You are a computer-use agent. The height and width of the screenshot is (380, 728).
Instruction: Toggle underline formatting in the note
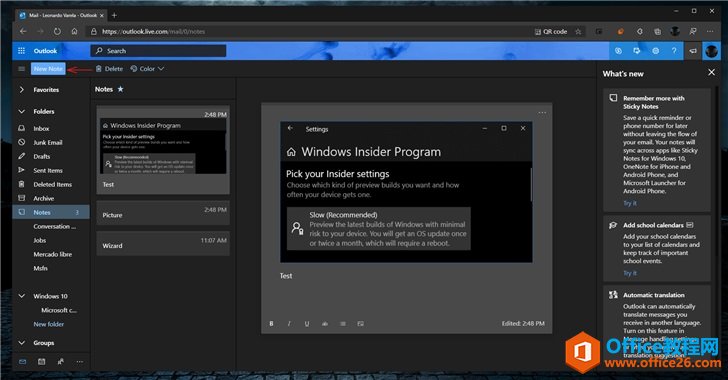pos(306,323)
